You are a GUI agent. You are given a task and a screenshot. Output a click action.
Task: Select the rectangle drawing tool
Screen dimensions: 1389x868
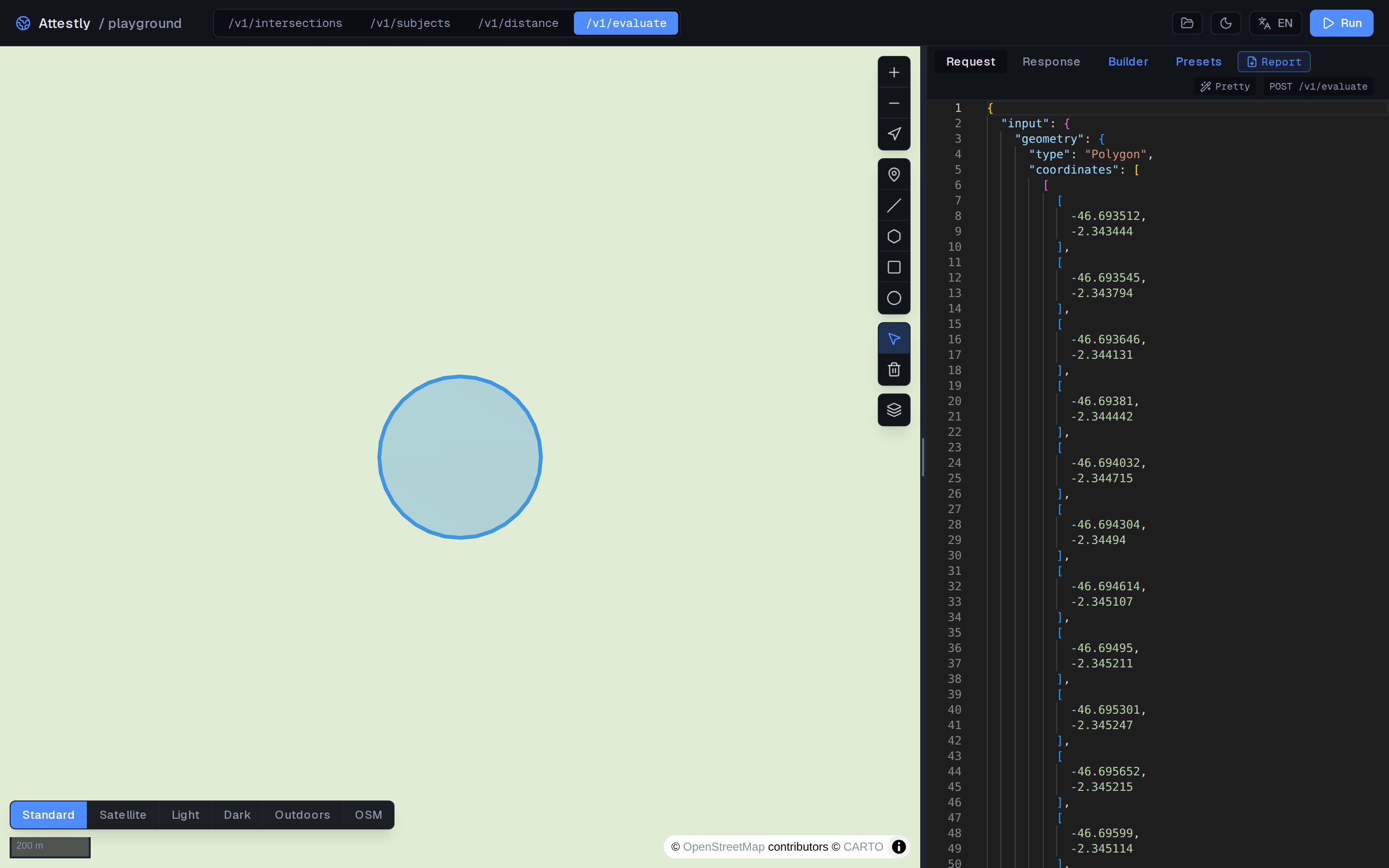(x=894, y=268)
